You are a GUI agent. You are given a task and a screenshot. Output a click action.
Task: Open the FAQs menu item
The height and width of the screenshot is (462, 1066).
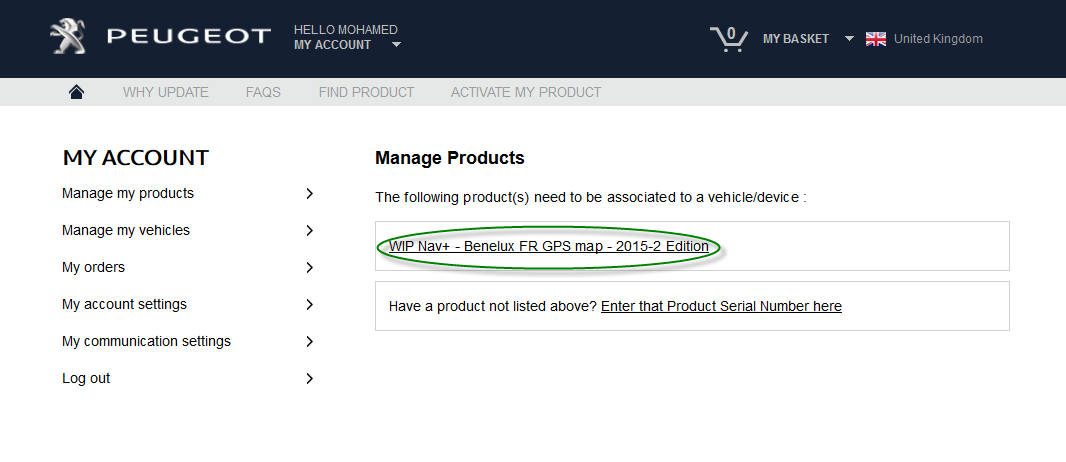(x=263, y=92)
